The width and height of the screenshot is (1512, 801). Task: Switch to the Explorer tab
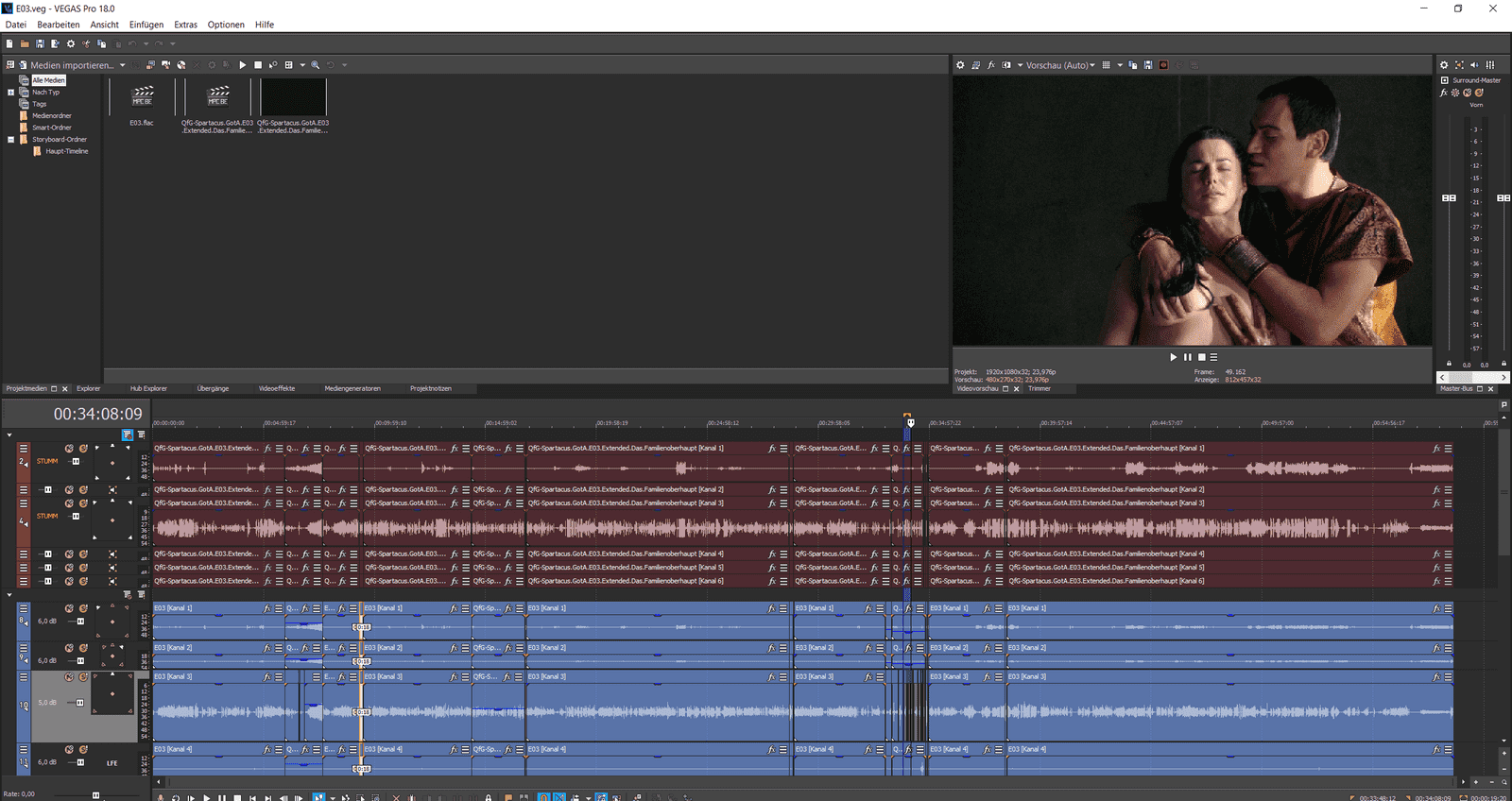click(89, 388)
